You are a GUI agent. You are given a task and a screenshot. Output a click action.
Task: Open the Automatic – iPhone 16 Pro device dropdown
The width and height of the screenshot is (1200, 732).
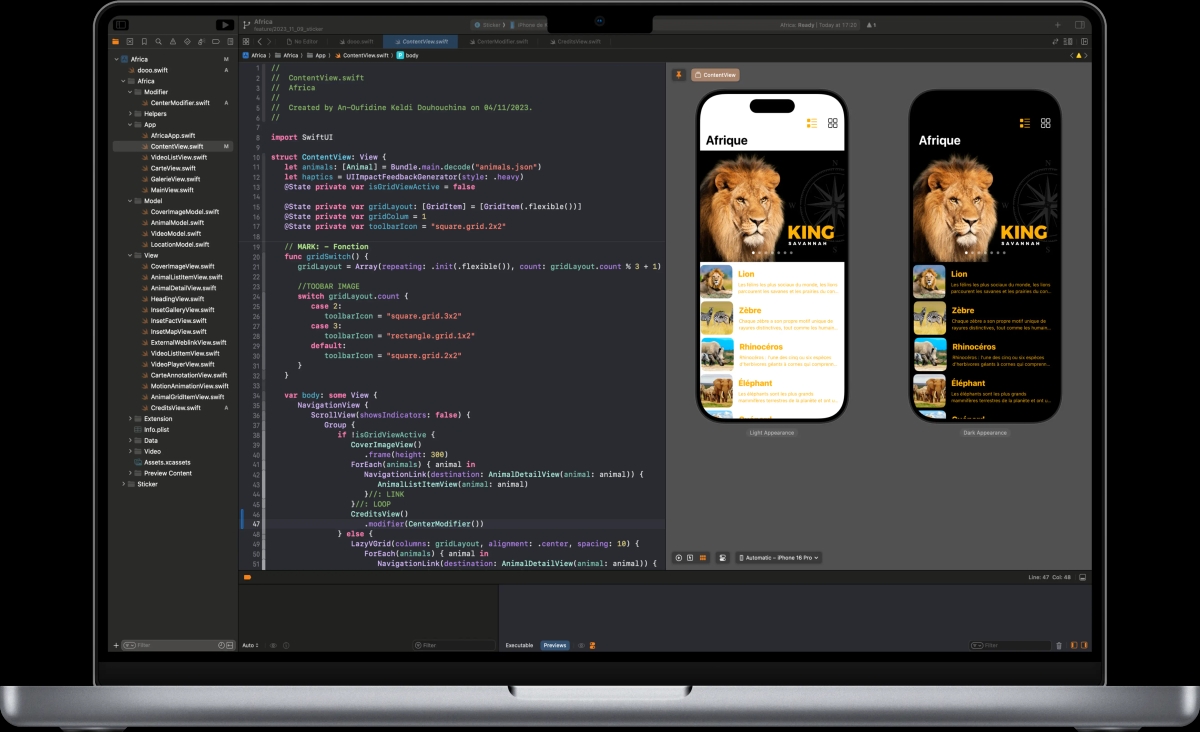pyautogui.click(x=778, y=557)
